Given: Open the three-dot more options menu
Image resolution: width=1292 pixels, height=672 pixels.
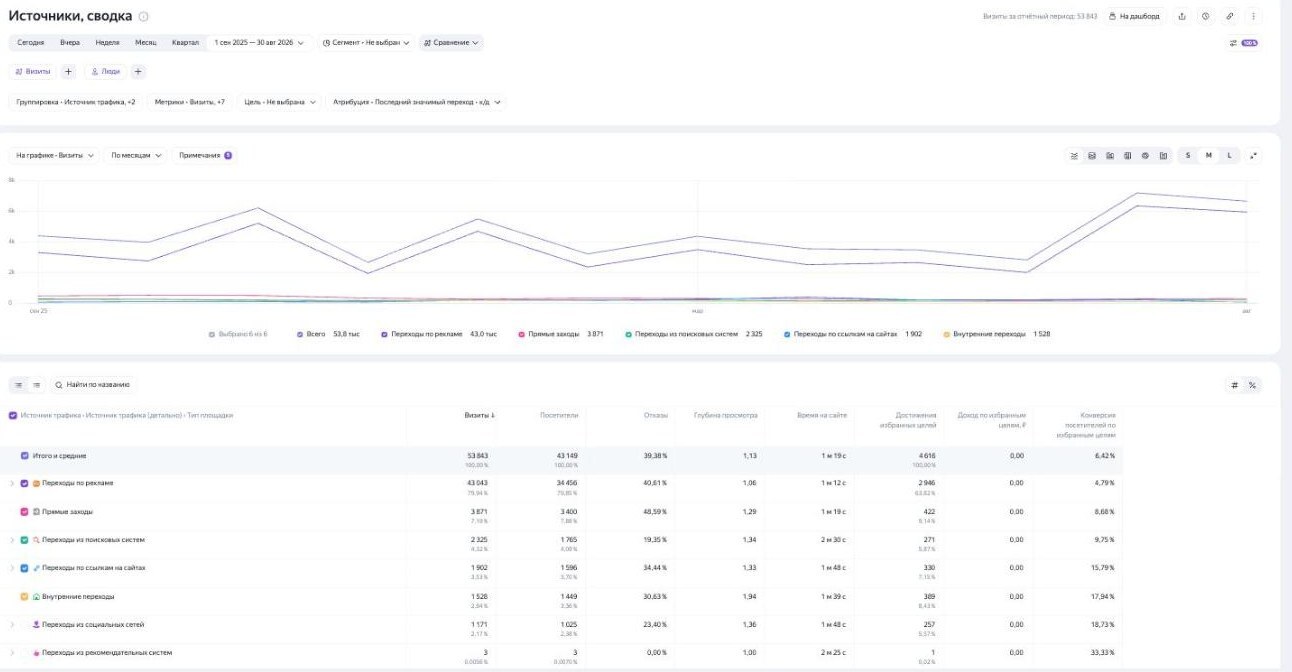Looking at the screenshot, I should (x=1254, y=16).
